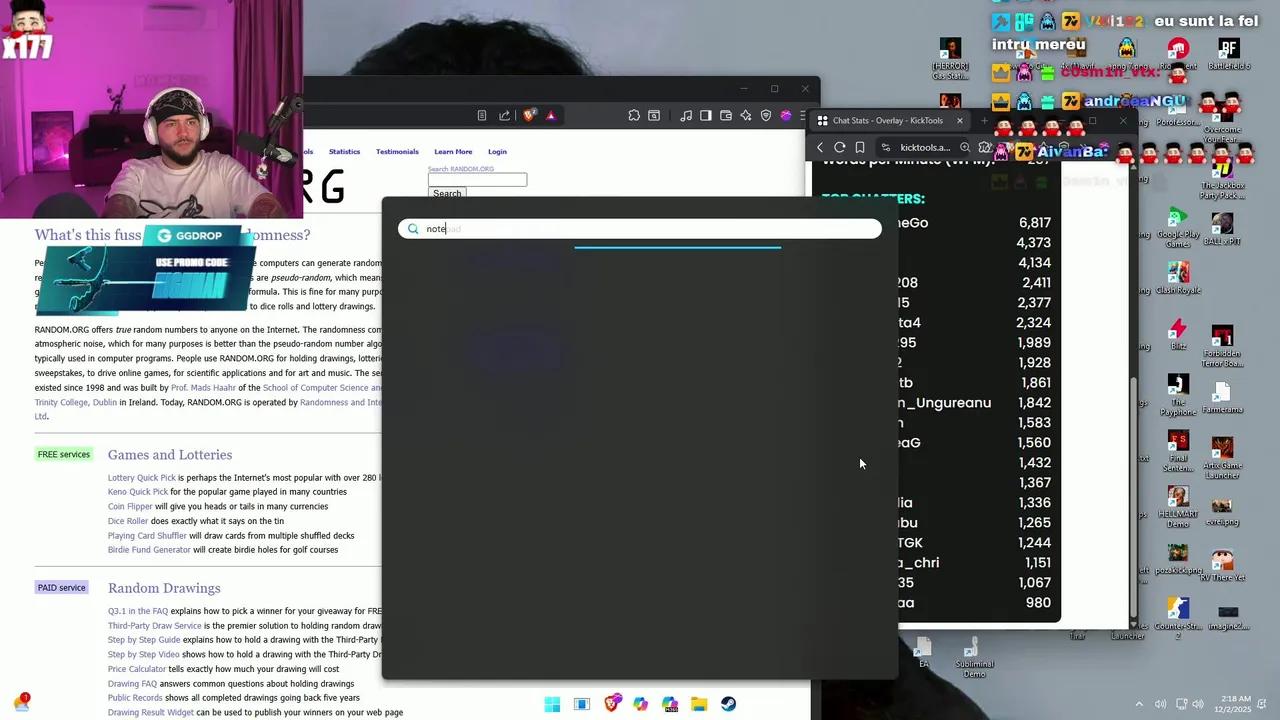Go back in the KickTools window
This screenshot has width=1280, height=720.
[820, 148]
